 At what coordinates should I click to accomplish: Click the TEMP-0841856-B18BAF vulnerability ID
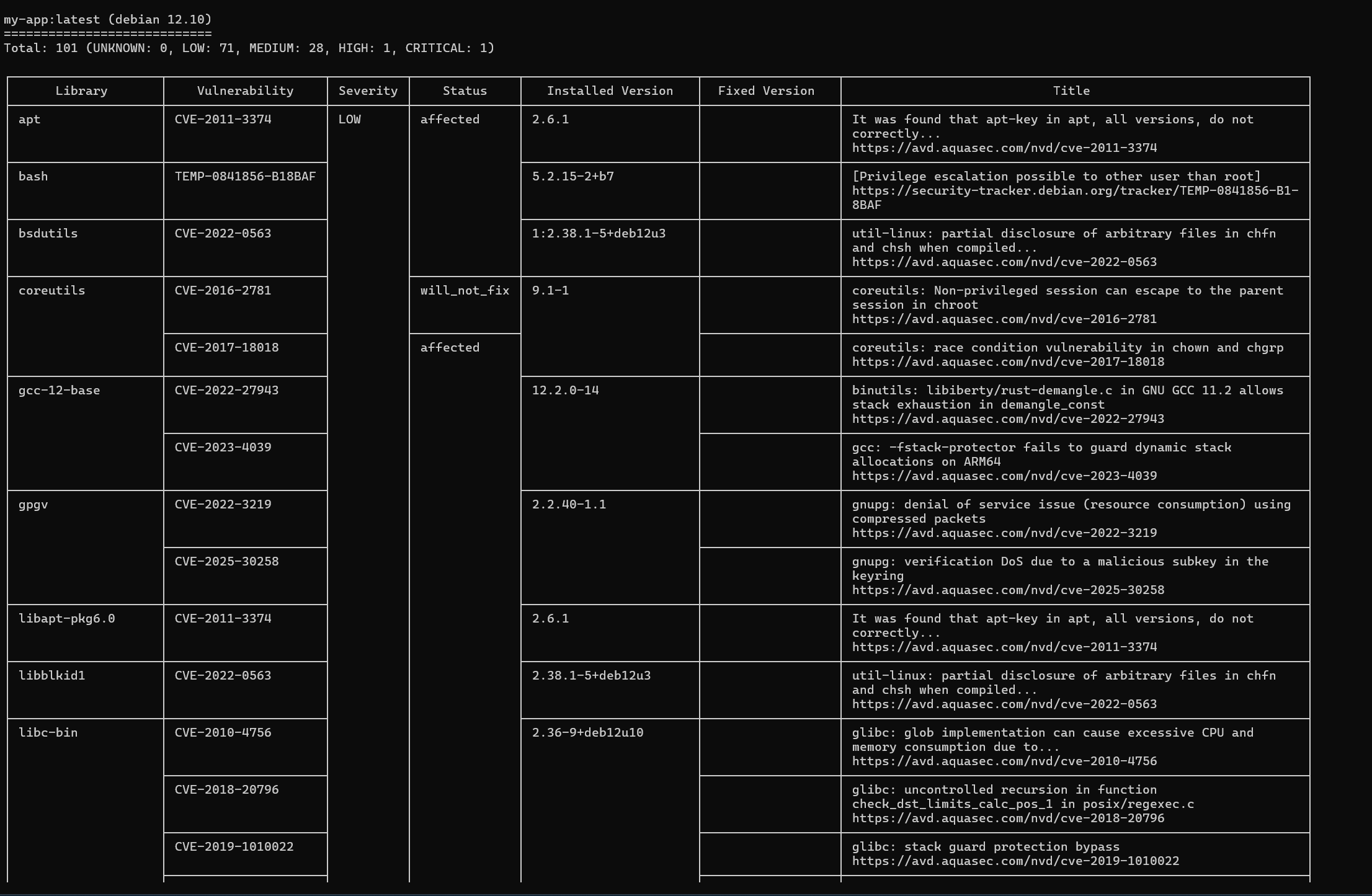245,176
